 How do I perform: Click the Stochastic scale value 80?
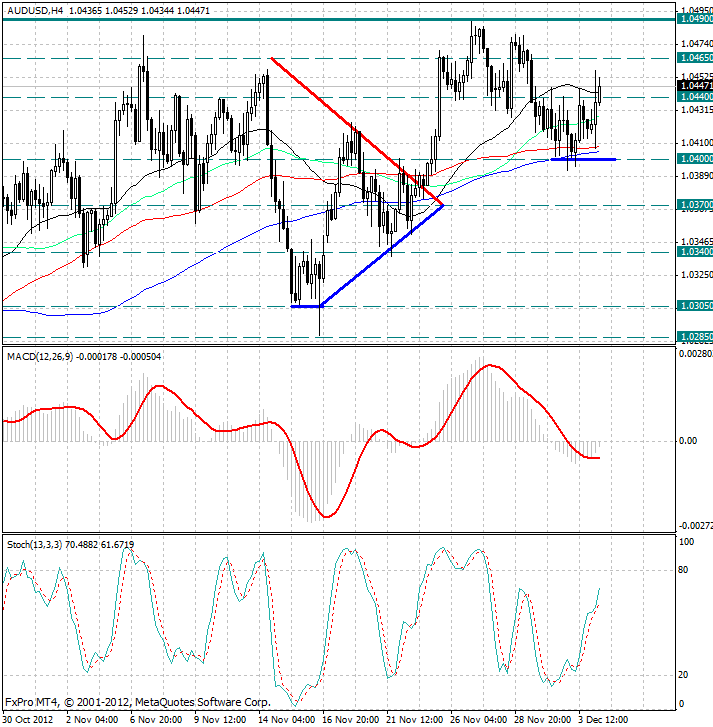(683, 570)
